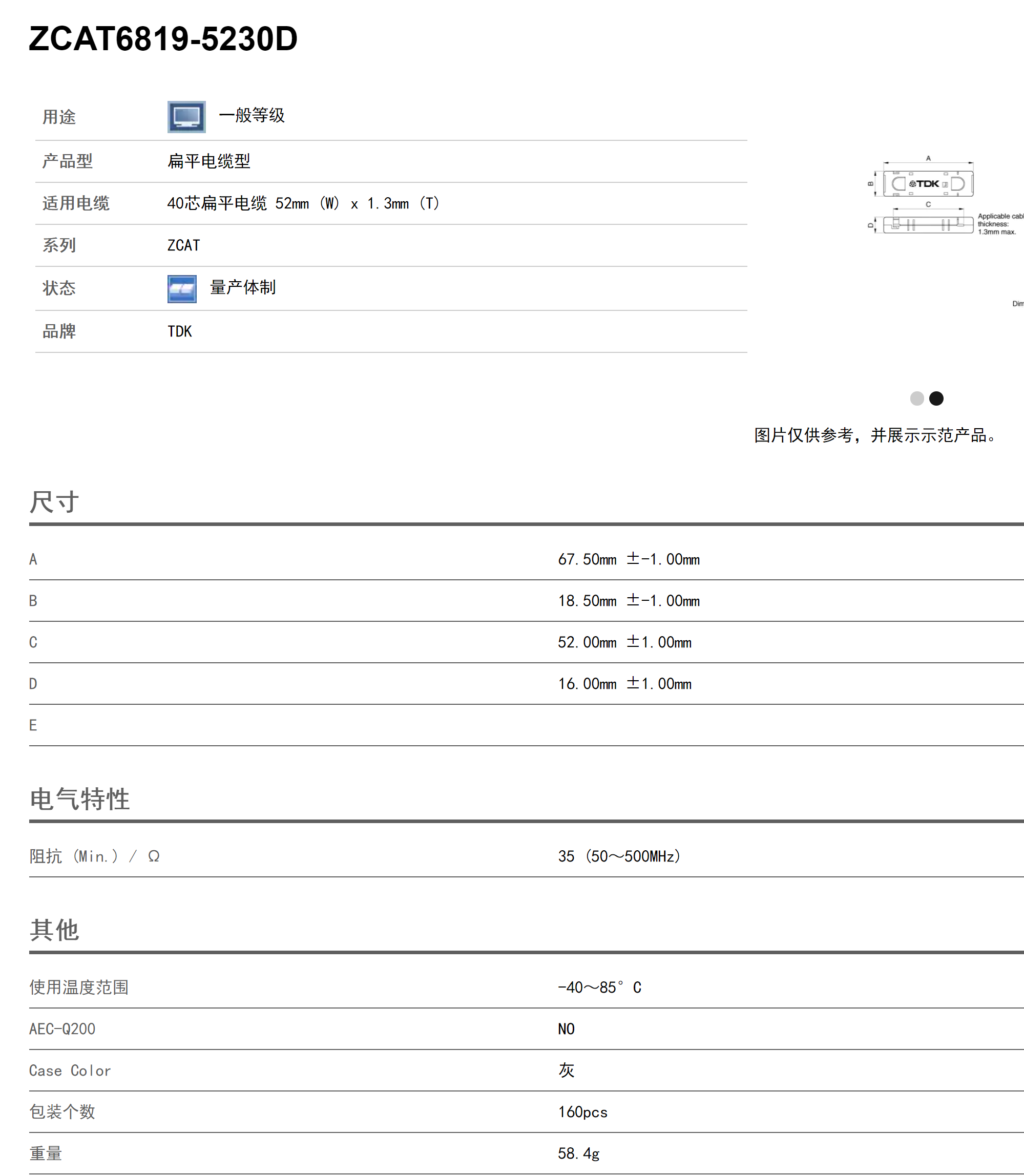Click the '包装个数' label
The height and width of the screenshot is (1176, 1024).
[x=62, y=1111]
